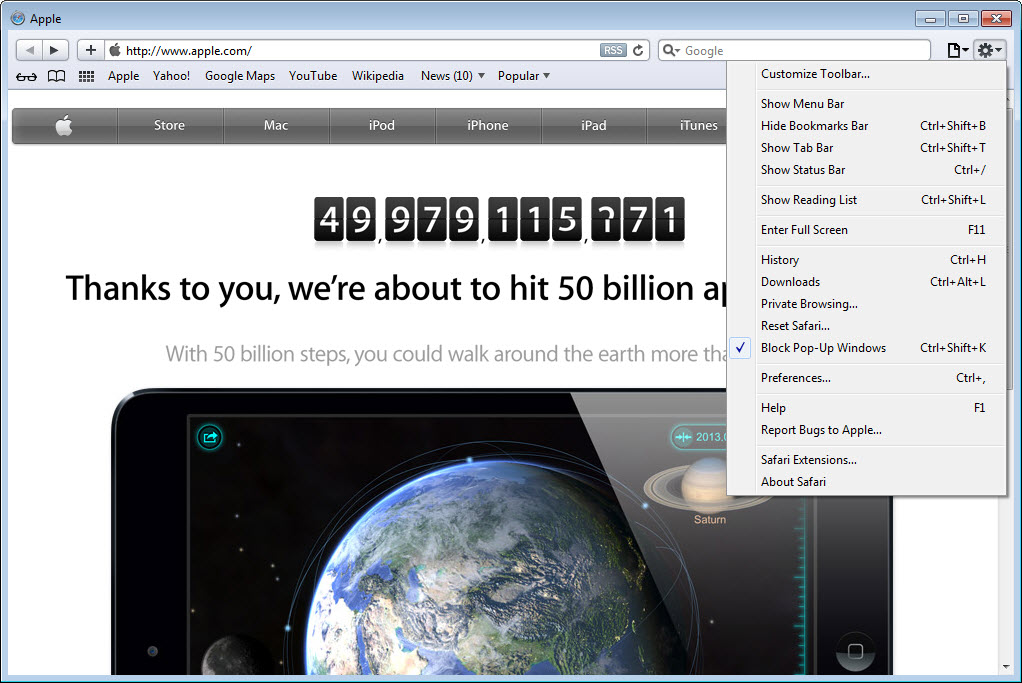
Task: Click the 2013 date slider pill on iPad
Action: pyautogui.click(x=699, y=437)
